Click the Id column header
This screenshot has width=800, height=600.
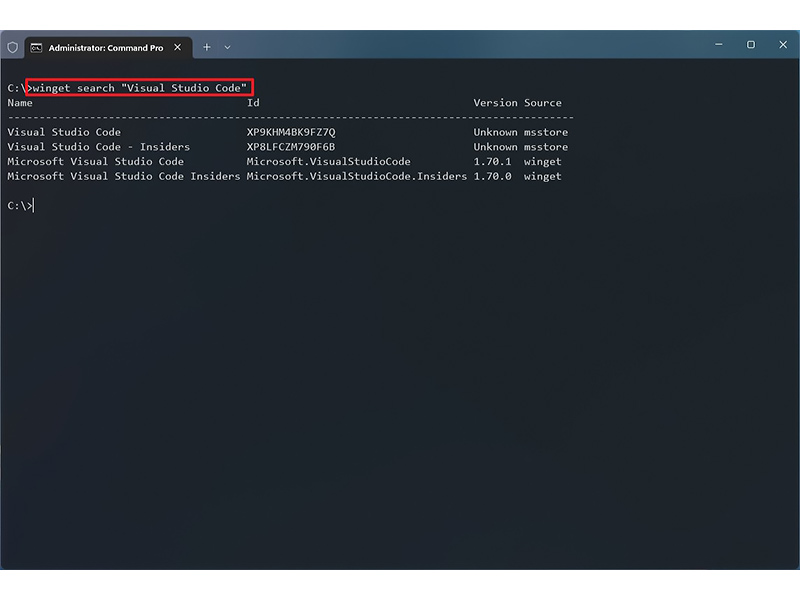253,103
